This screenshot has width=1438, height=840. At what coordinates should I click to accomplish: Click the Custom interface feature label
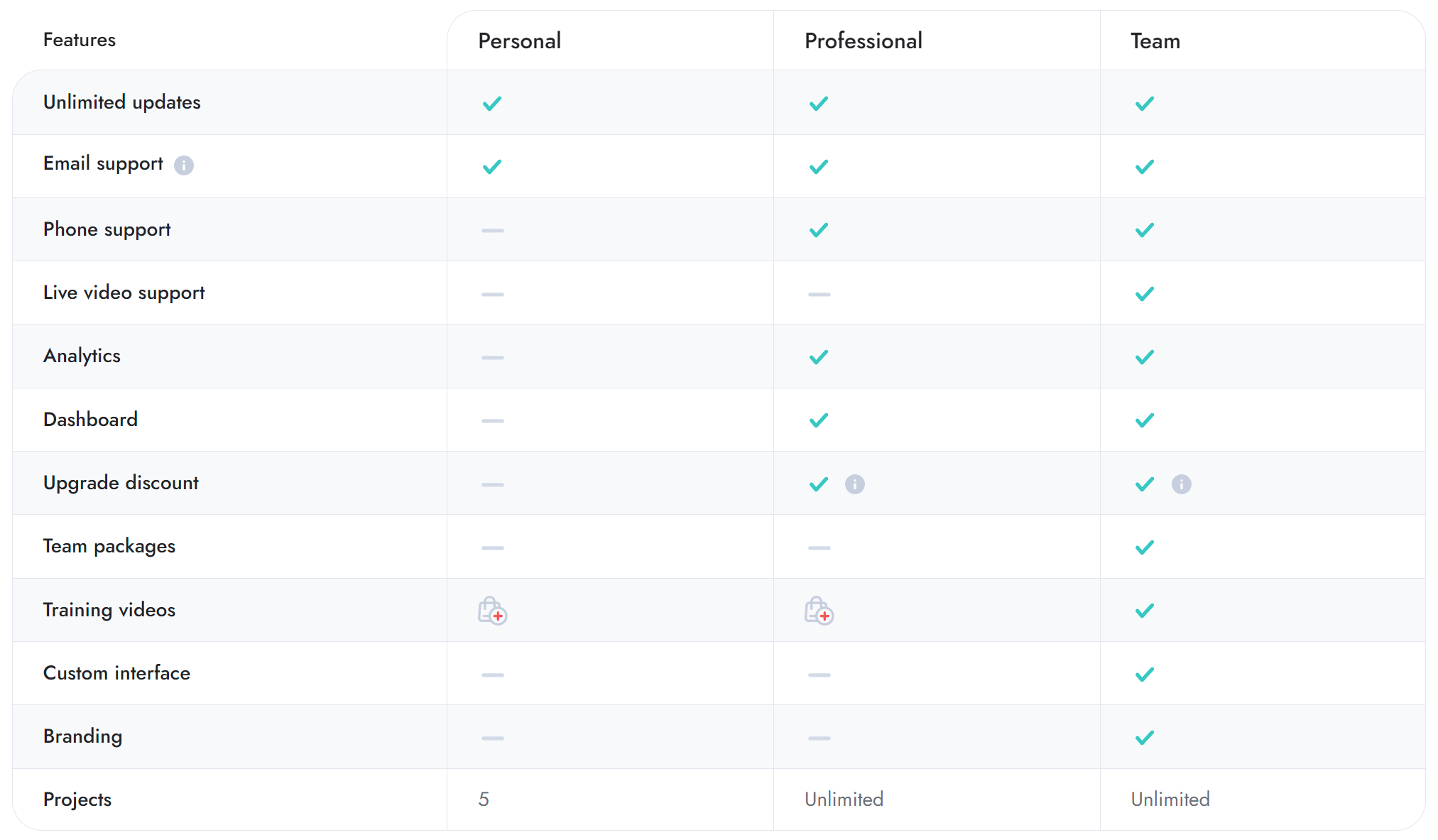(116, 673)
